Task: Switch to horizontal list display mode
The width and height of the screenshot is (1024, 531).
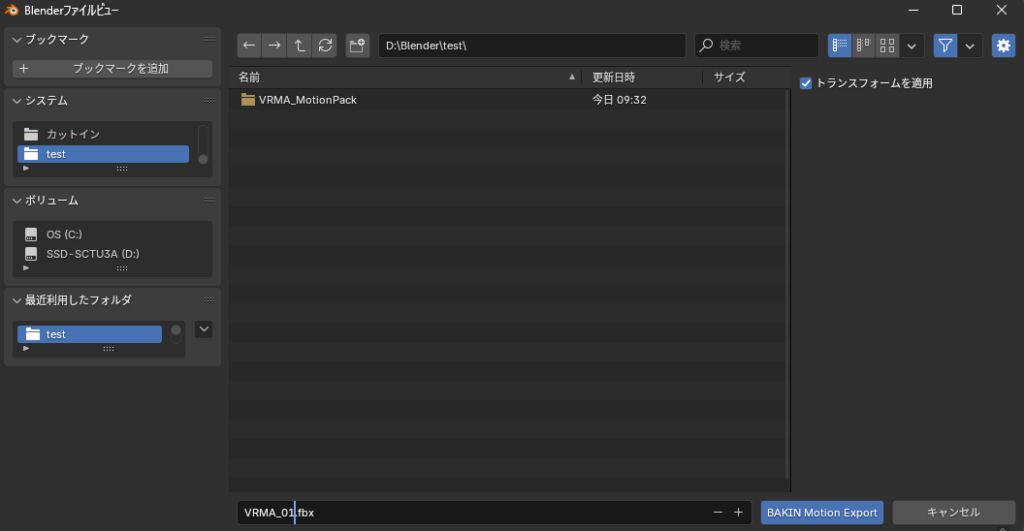Action: pyautogui.click(x=863, y=46)
